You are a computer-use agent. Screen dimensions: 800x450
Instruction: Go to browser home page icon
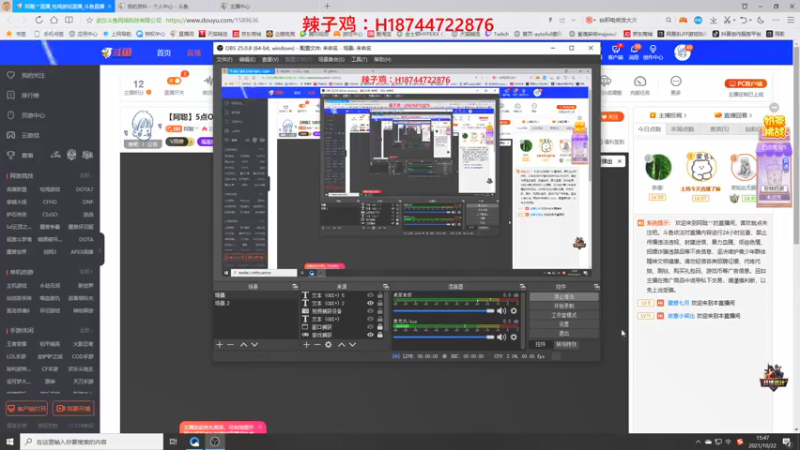54,20
